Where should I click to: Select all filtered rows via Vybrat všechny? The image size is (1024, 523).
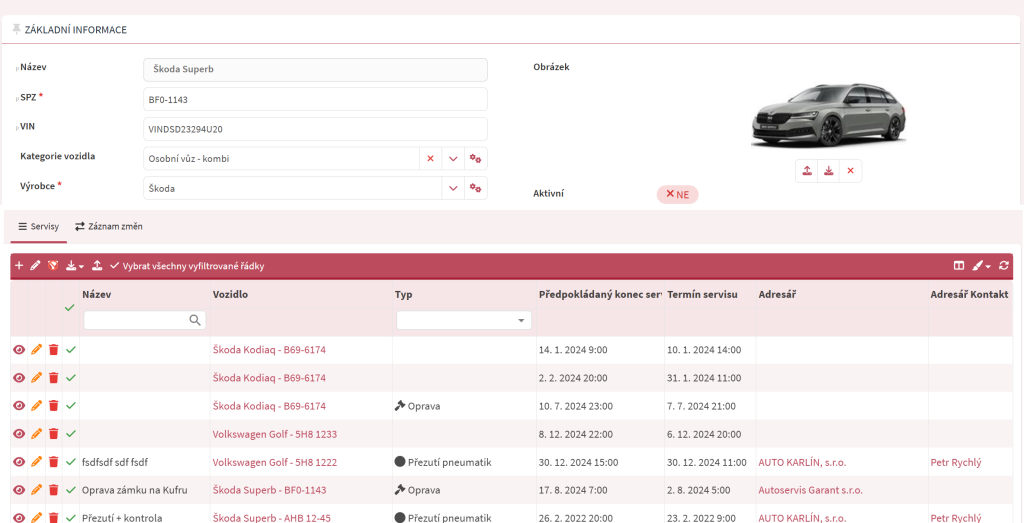click(x=179, y=266)
